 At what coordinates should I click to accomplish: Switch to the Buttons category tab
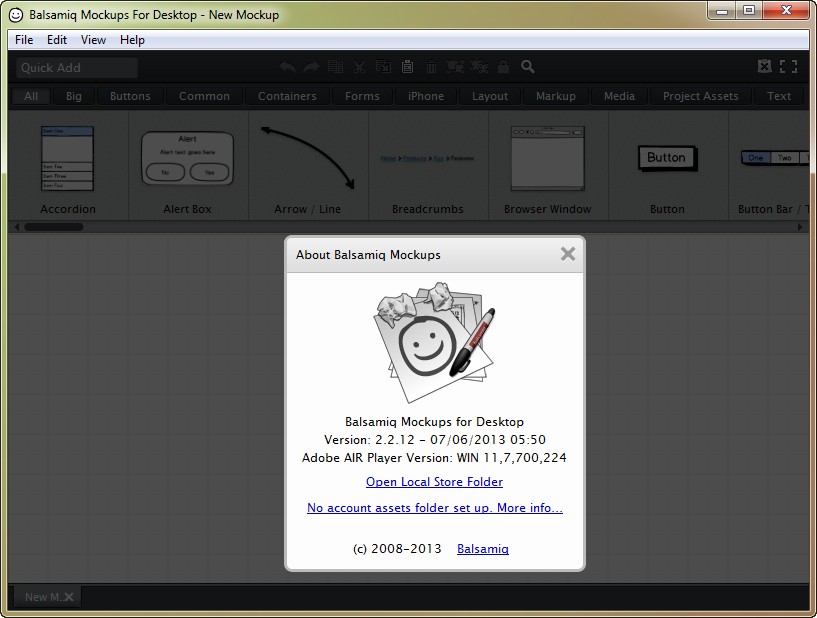tap(130, 96)
